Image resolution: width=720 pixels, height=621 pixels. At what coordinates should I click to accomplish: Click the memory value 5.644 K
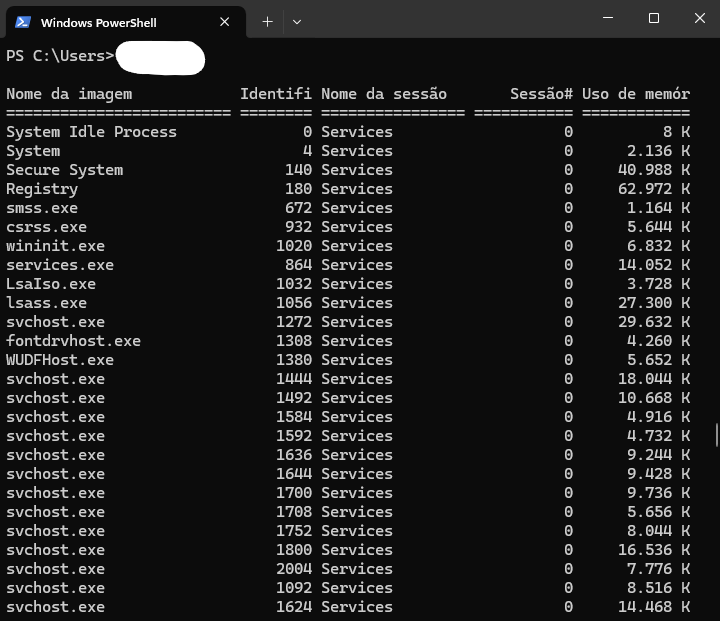658,227
